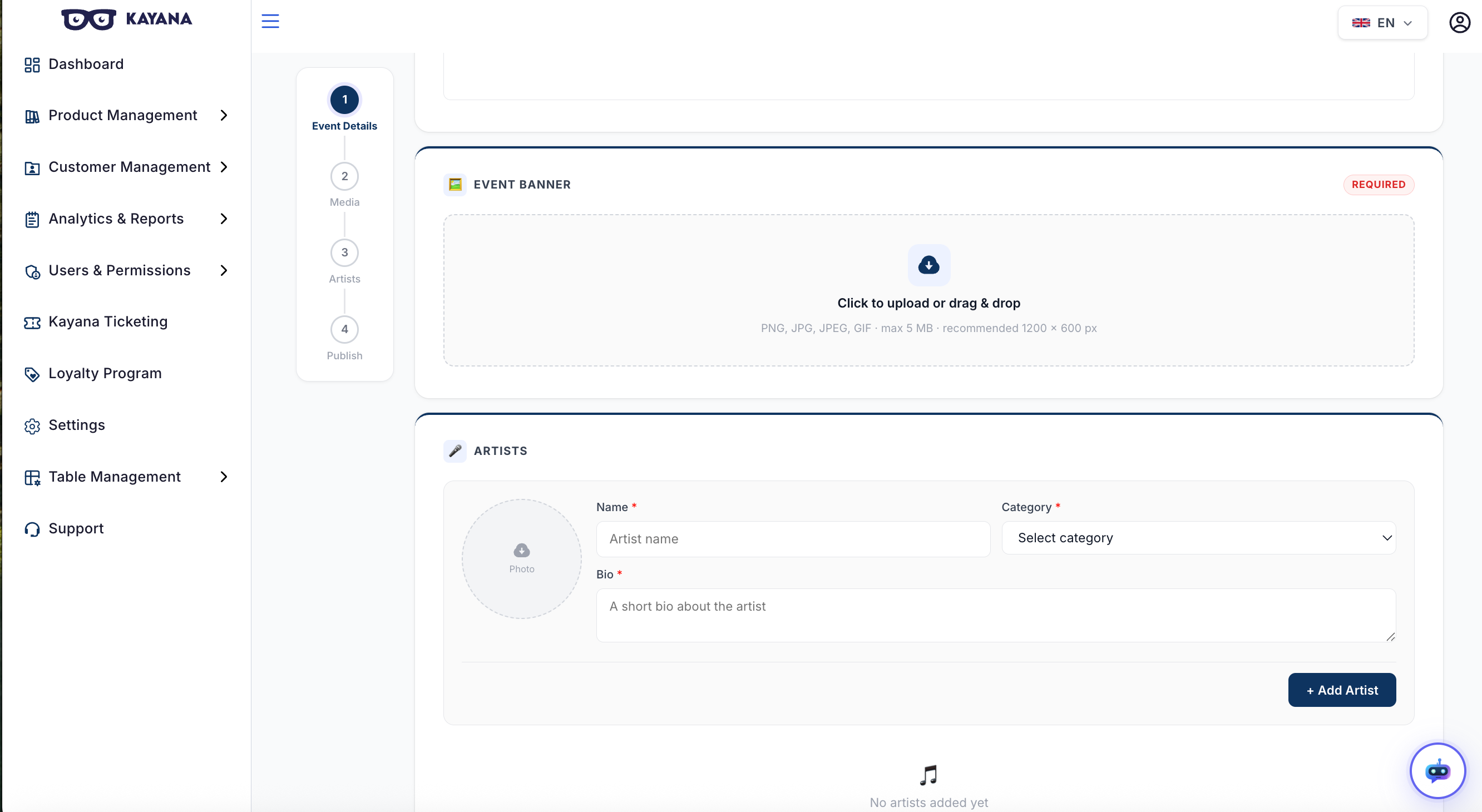Click the microphone icon beside Artists heading
Image resolution: width=1482 pixels, height=812 pixels.
(x=455, y=451)
